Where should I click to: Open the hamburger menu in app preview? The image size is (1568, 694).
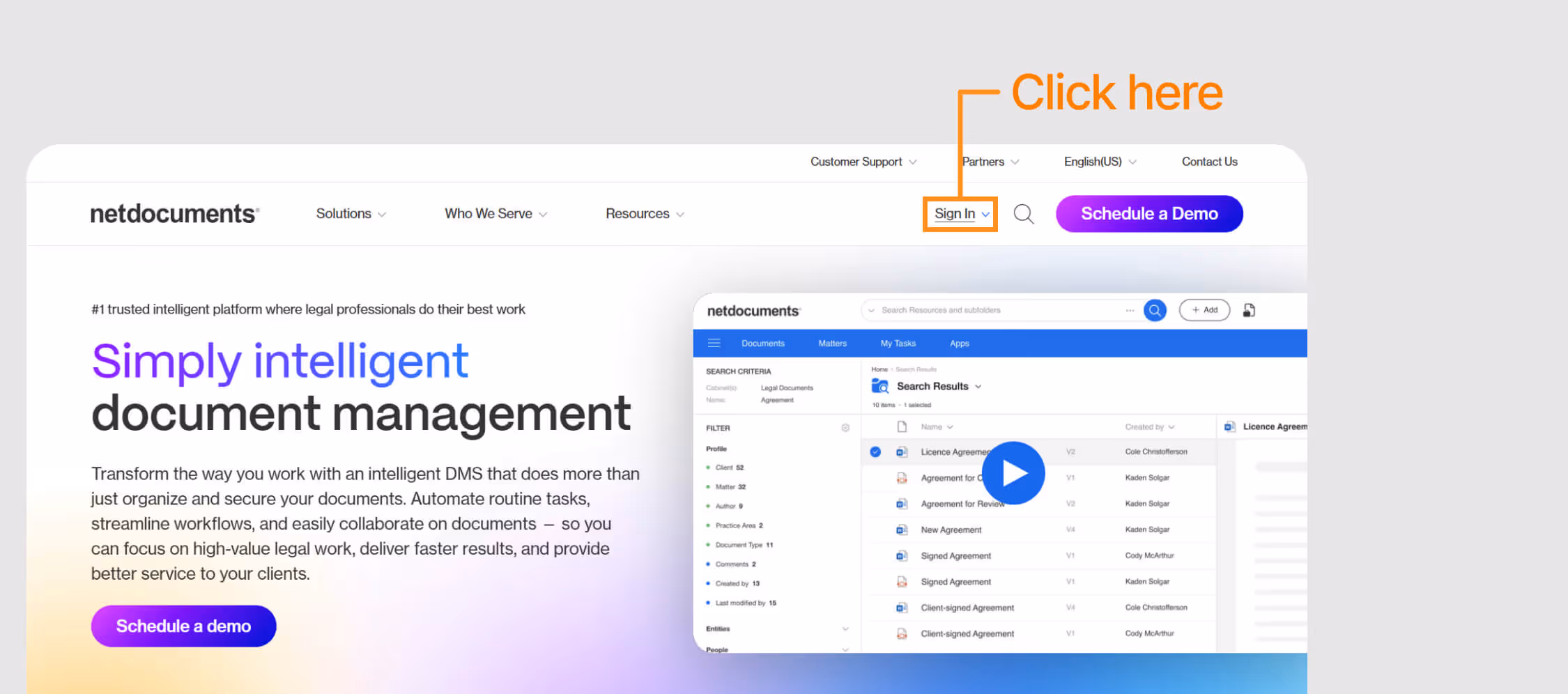pos(714,343)
